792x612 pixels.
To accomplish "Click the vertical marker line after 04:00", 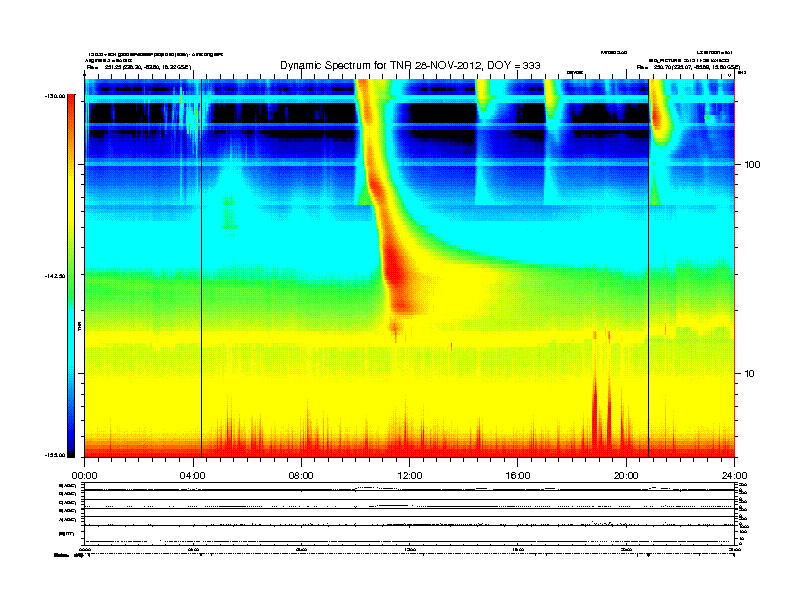I will tap(202, 268).
